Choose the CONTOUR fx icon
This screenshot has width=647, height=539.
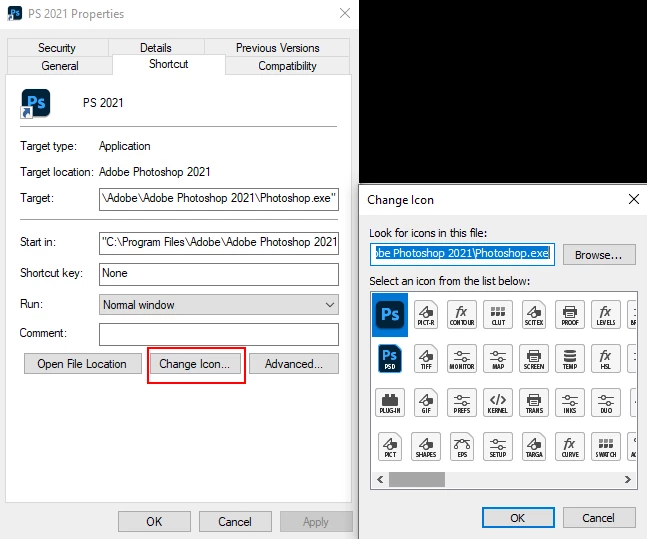(x=462, y=314)
